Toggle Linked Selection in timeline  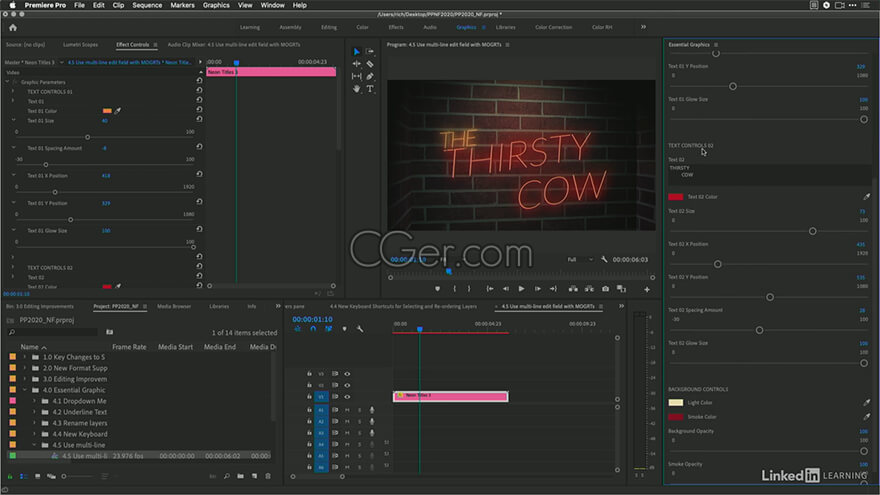[328, 329]
